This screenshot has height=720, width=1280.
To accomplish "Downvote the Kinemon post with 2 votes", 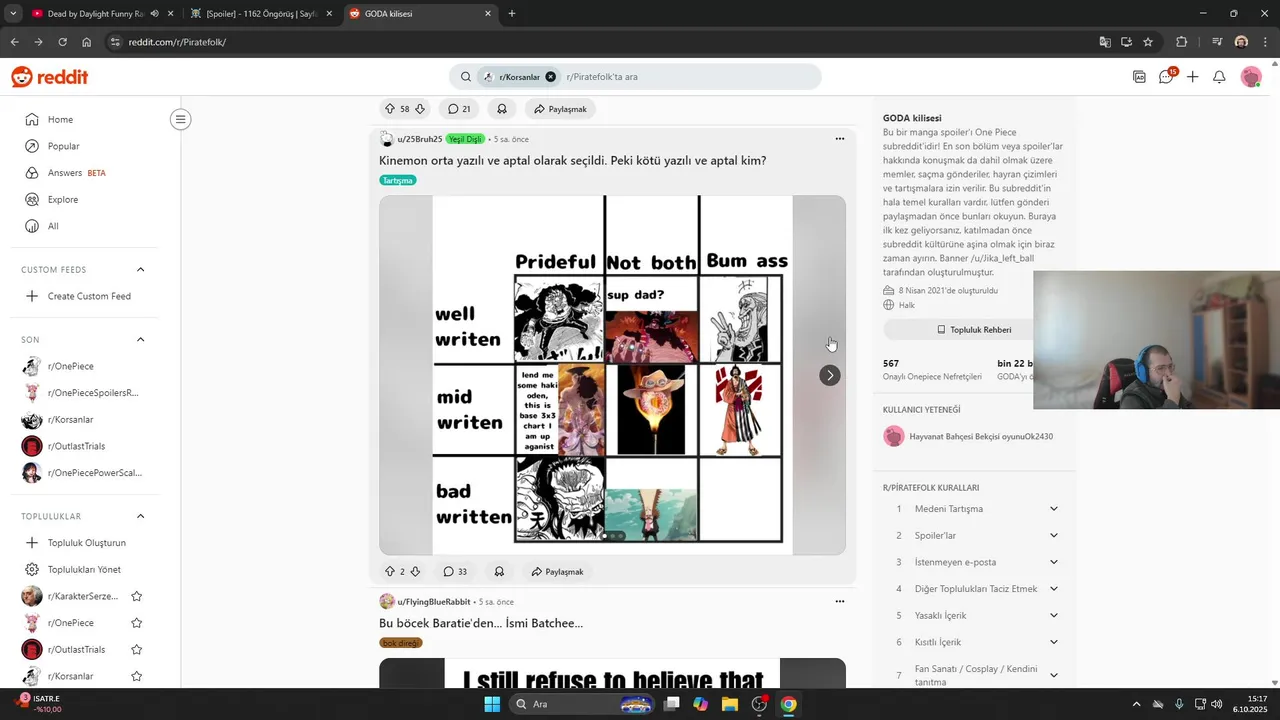I will (415, 572).
